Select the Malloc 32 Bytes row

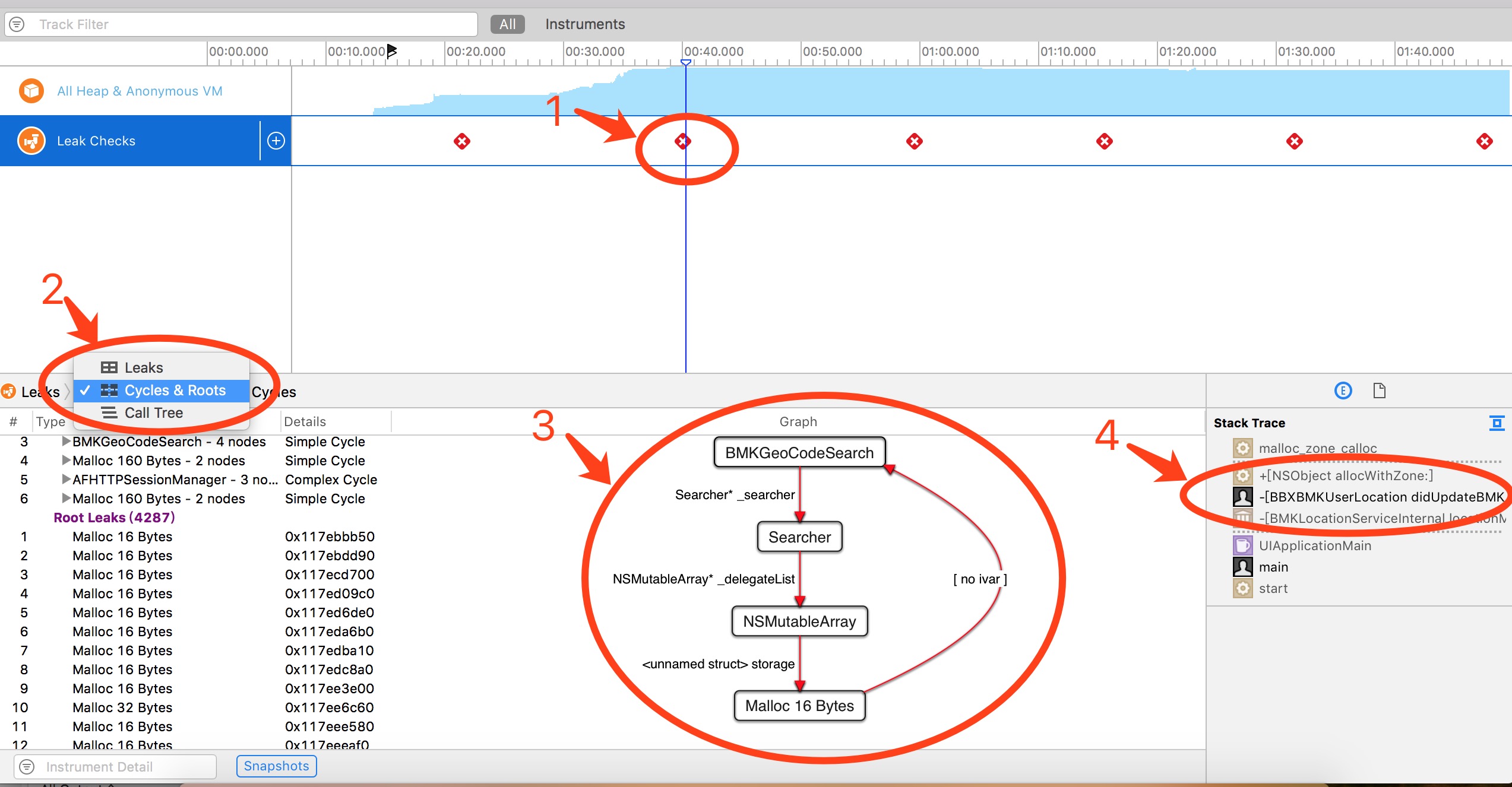click(x=122, y=707)
